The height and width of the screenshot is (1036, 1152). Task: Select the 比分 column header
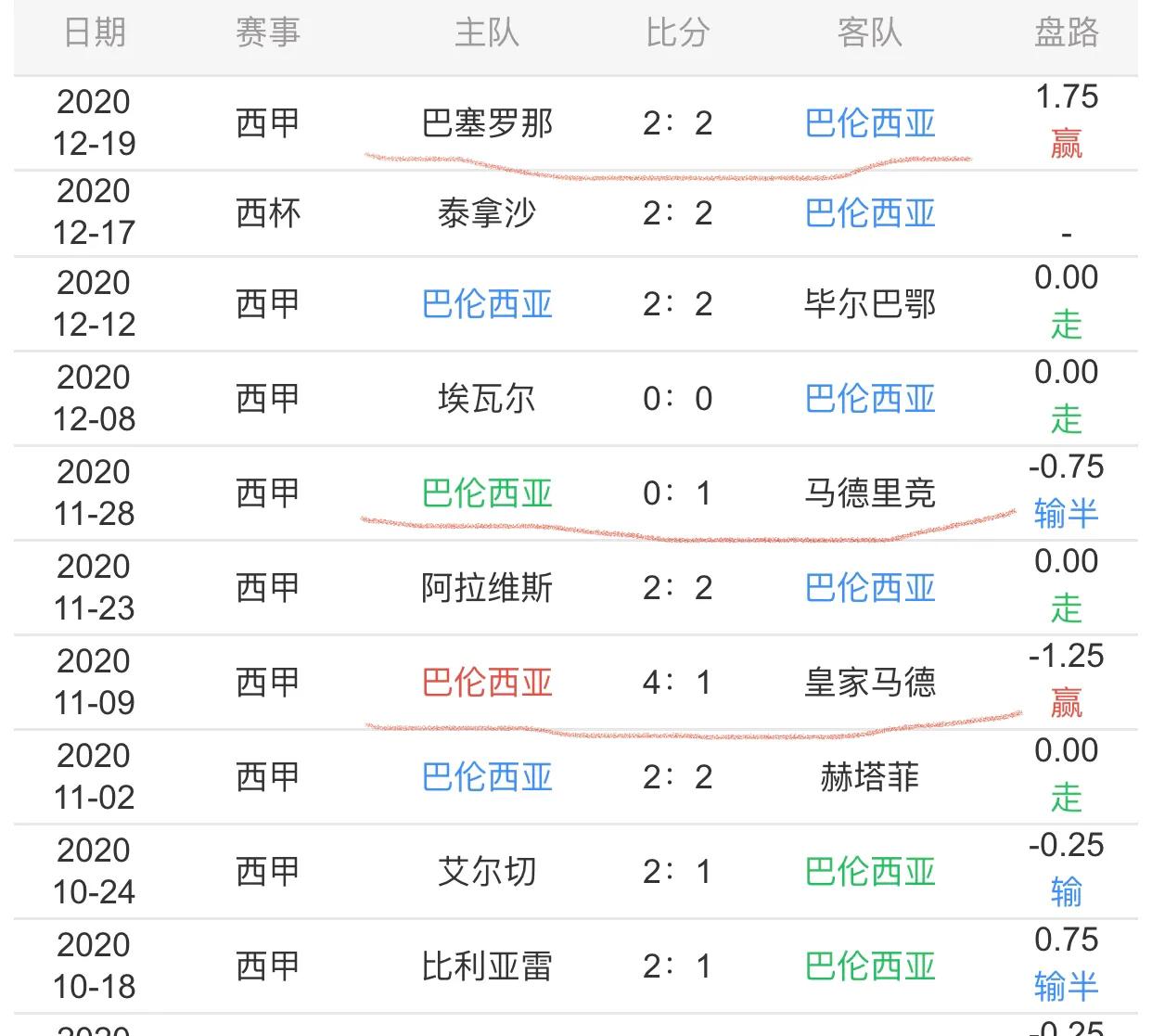pyautogui.click(x=677, y=32)
